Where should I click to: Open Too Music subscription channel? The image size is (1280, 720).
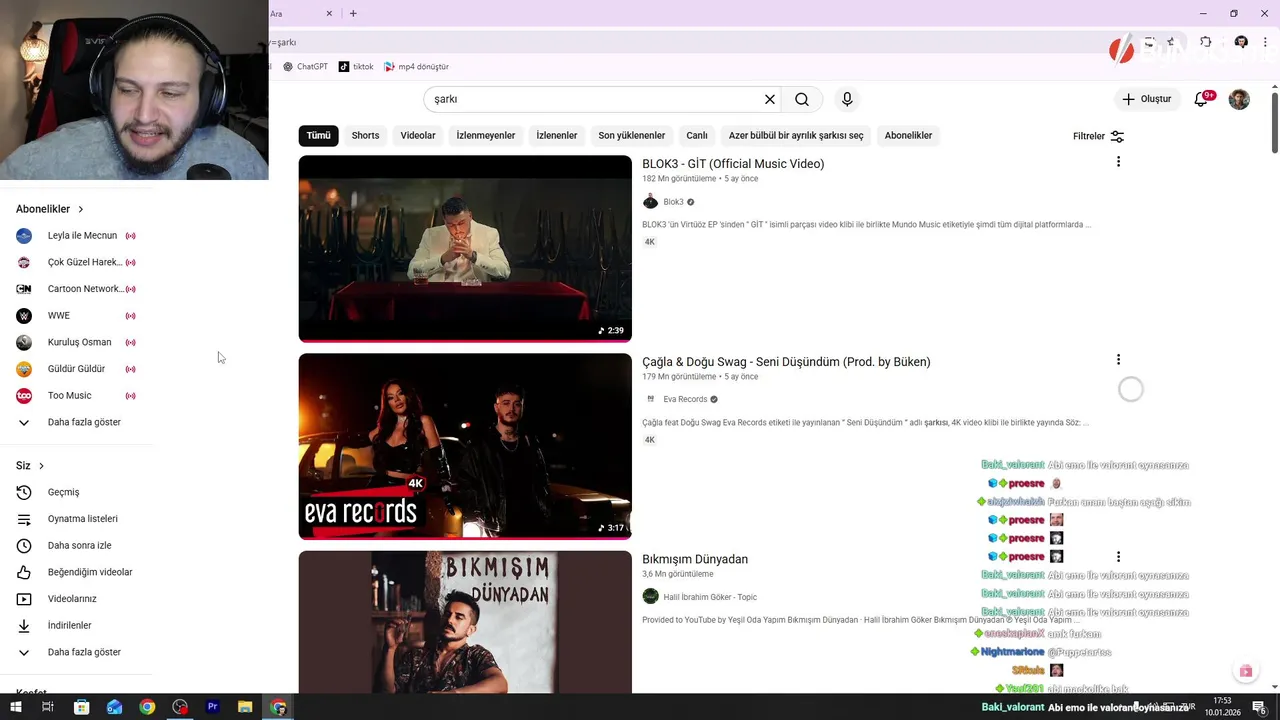point(76,396)
